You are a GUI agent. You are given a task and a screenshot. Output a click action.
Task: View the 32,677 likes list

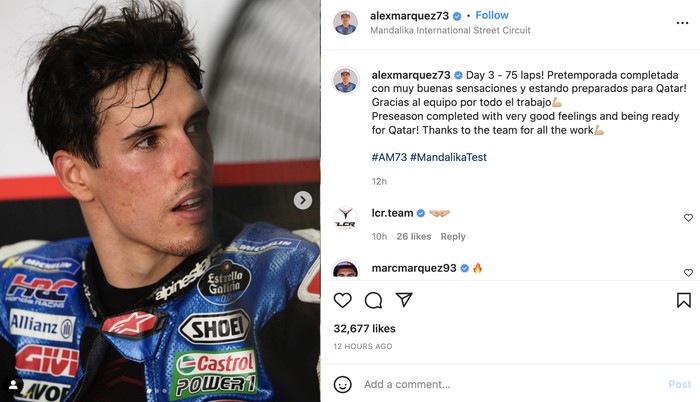pos(365,328)
